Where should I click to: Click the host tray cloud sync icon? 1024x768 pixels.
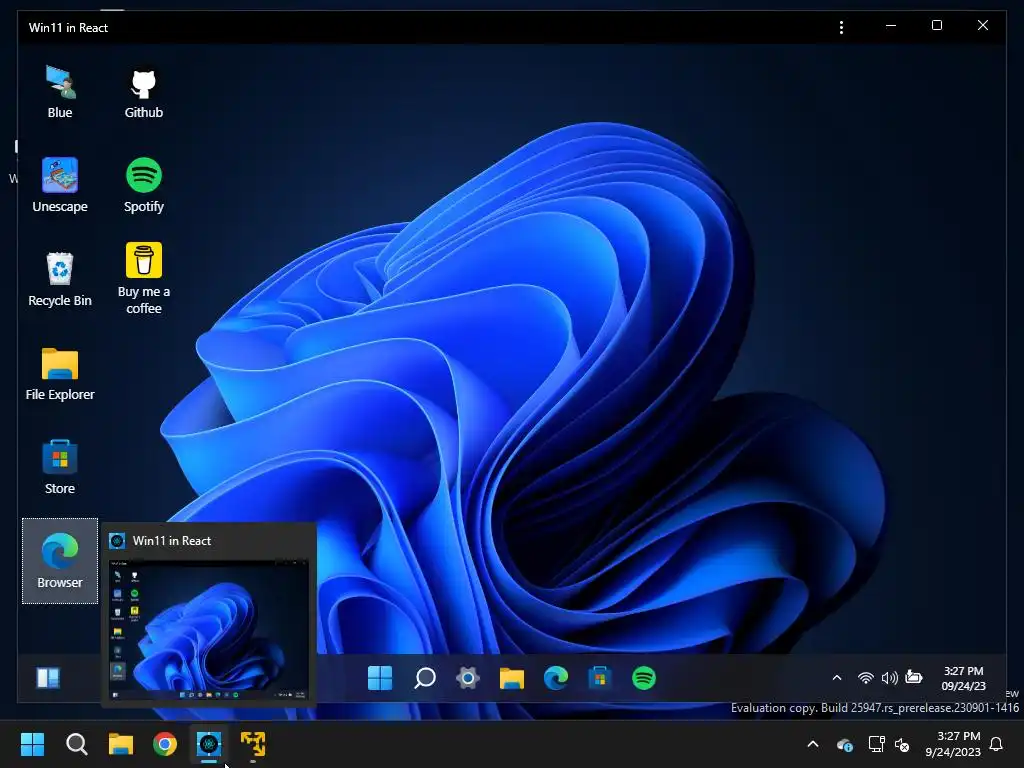pos(844,744)
